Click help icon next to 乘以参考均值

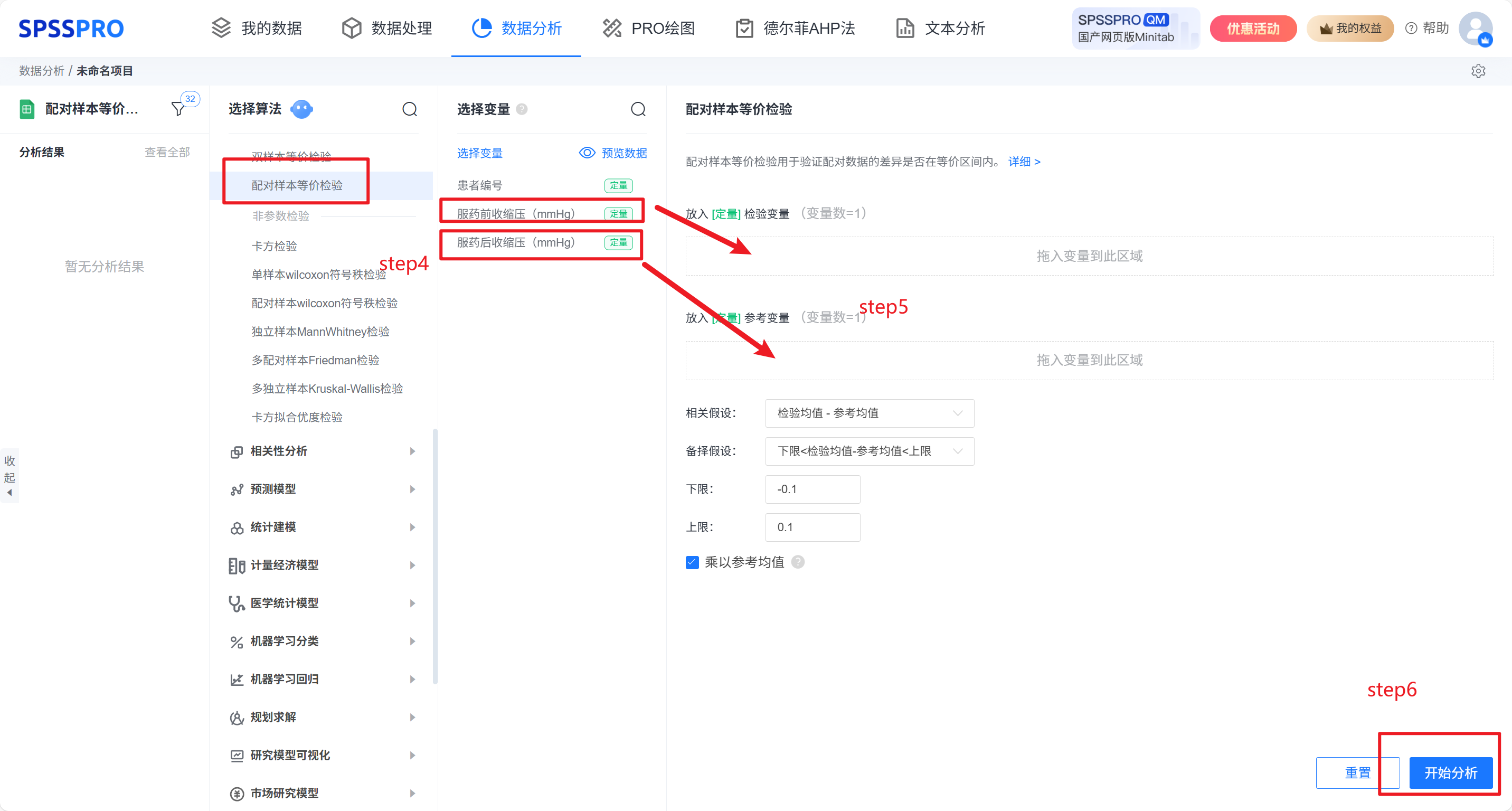(798, 562)
